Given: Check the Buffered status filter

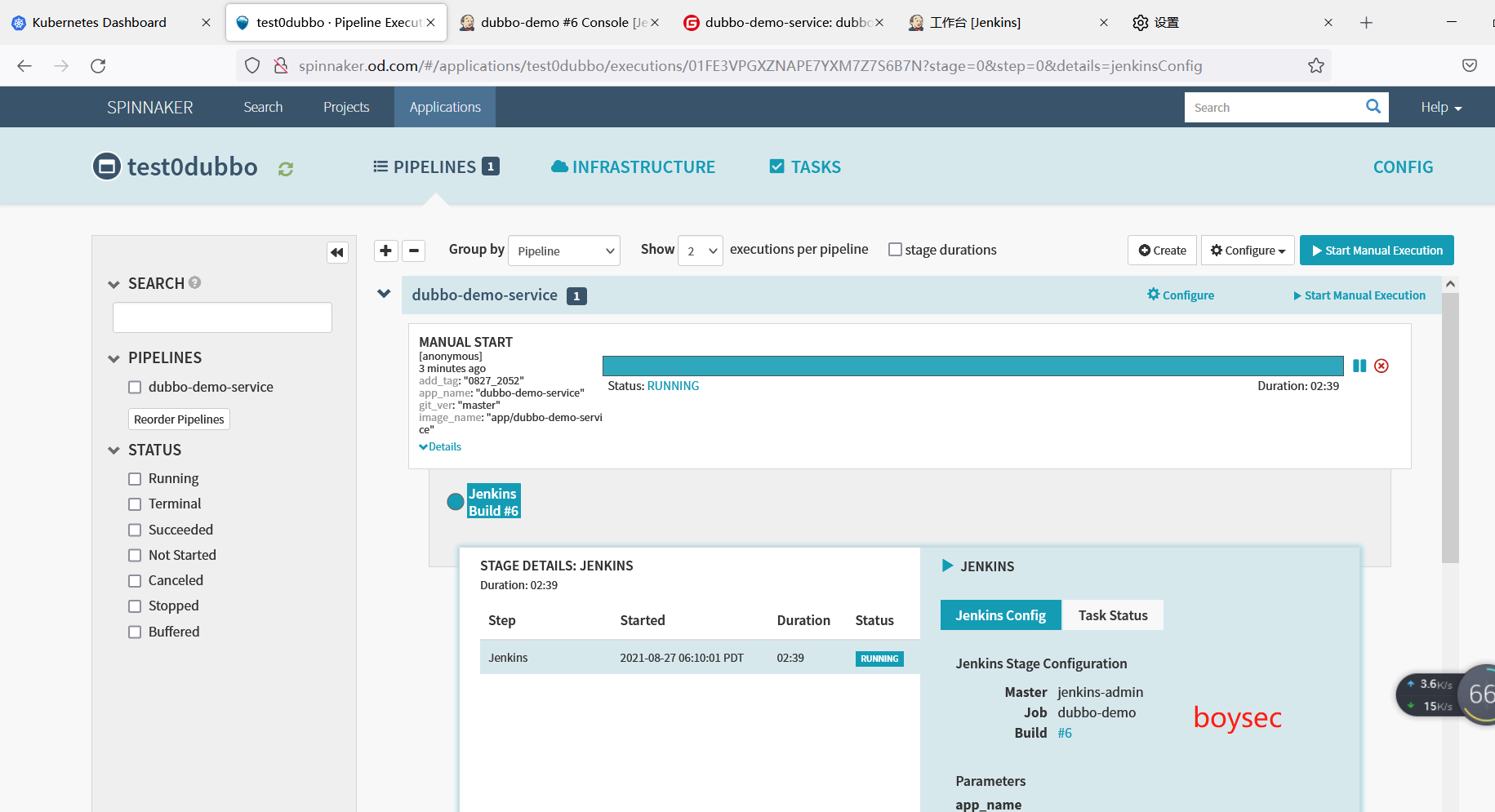Looking at the screenshot, I should coord(135,632).
